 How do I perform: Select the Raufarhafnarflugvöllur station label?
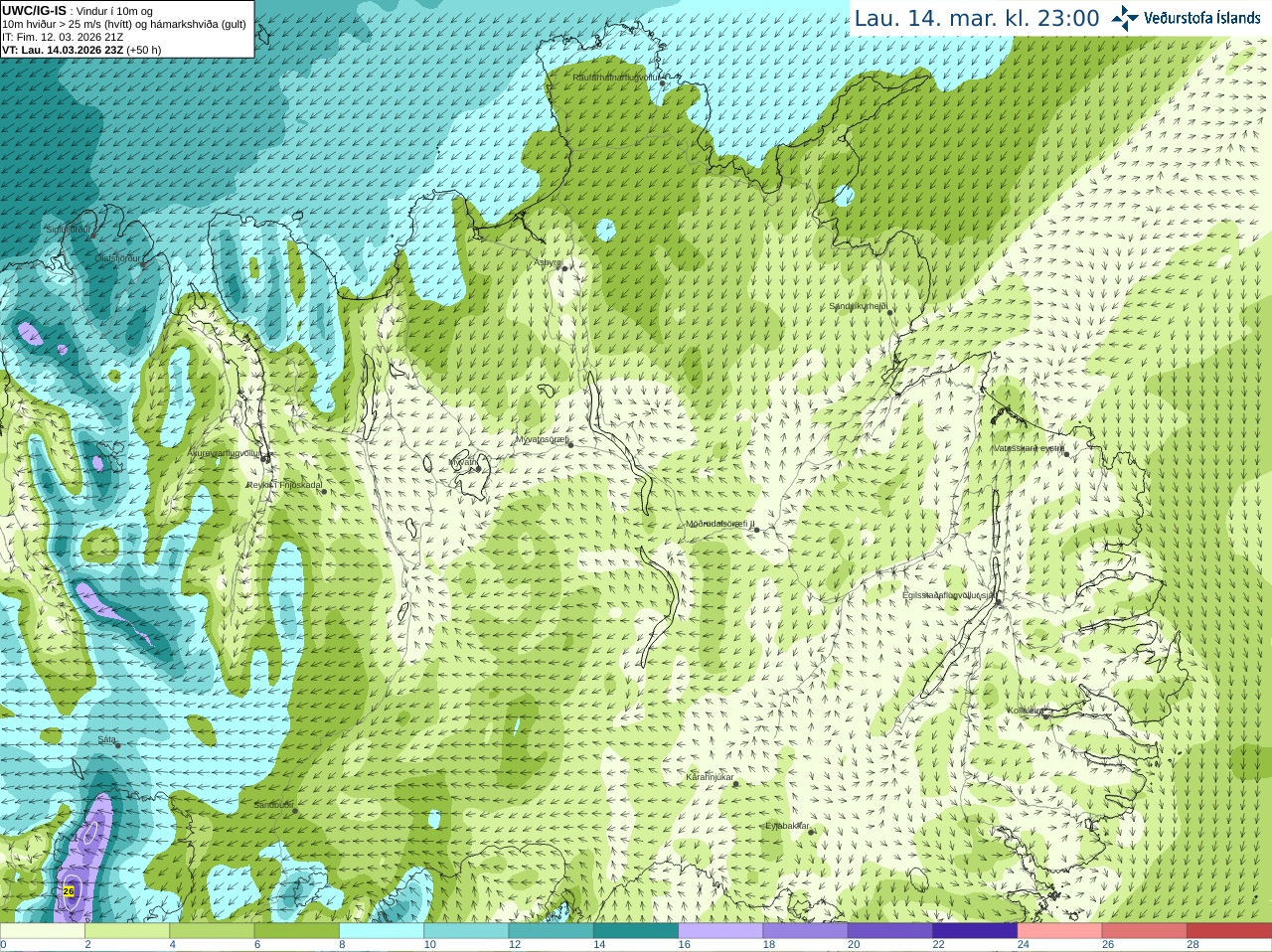[616, 77]
